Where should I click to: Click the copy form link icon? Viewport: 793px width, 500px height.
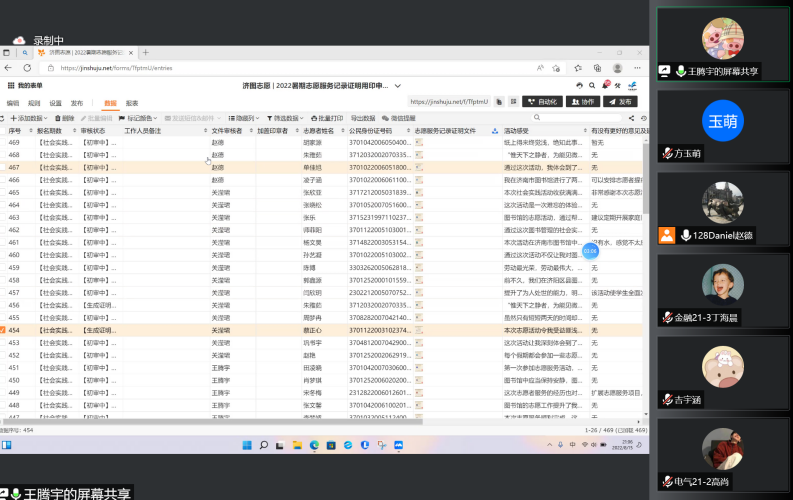(x=498, y=102)
